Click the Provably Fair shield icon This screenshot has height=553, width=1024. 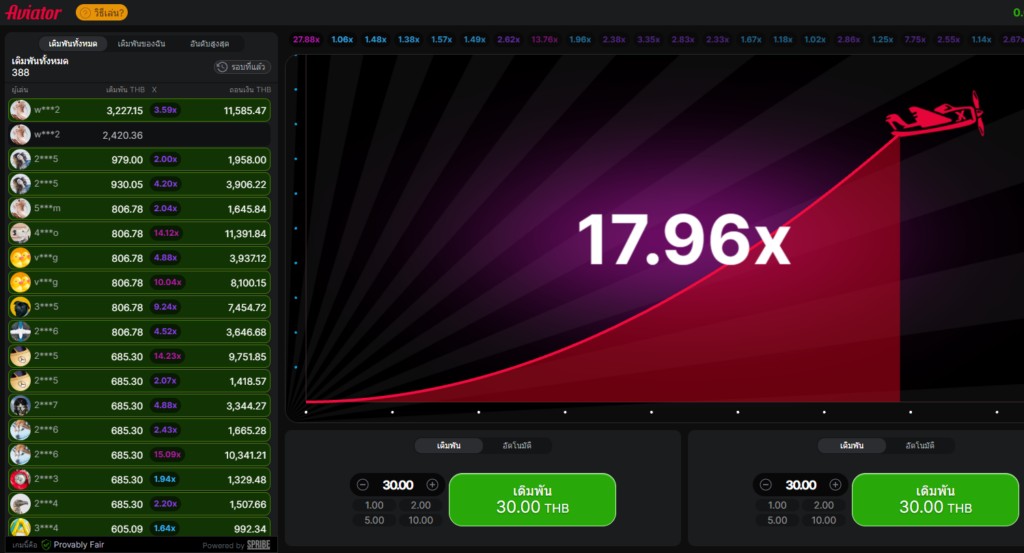click(x=46, y=545)
